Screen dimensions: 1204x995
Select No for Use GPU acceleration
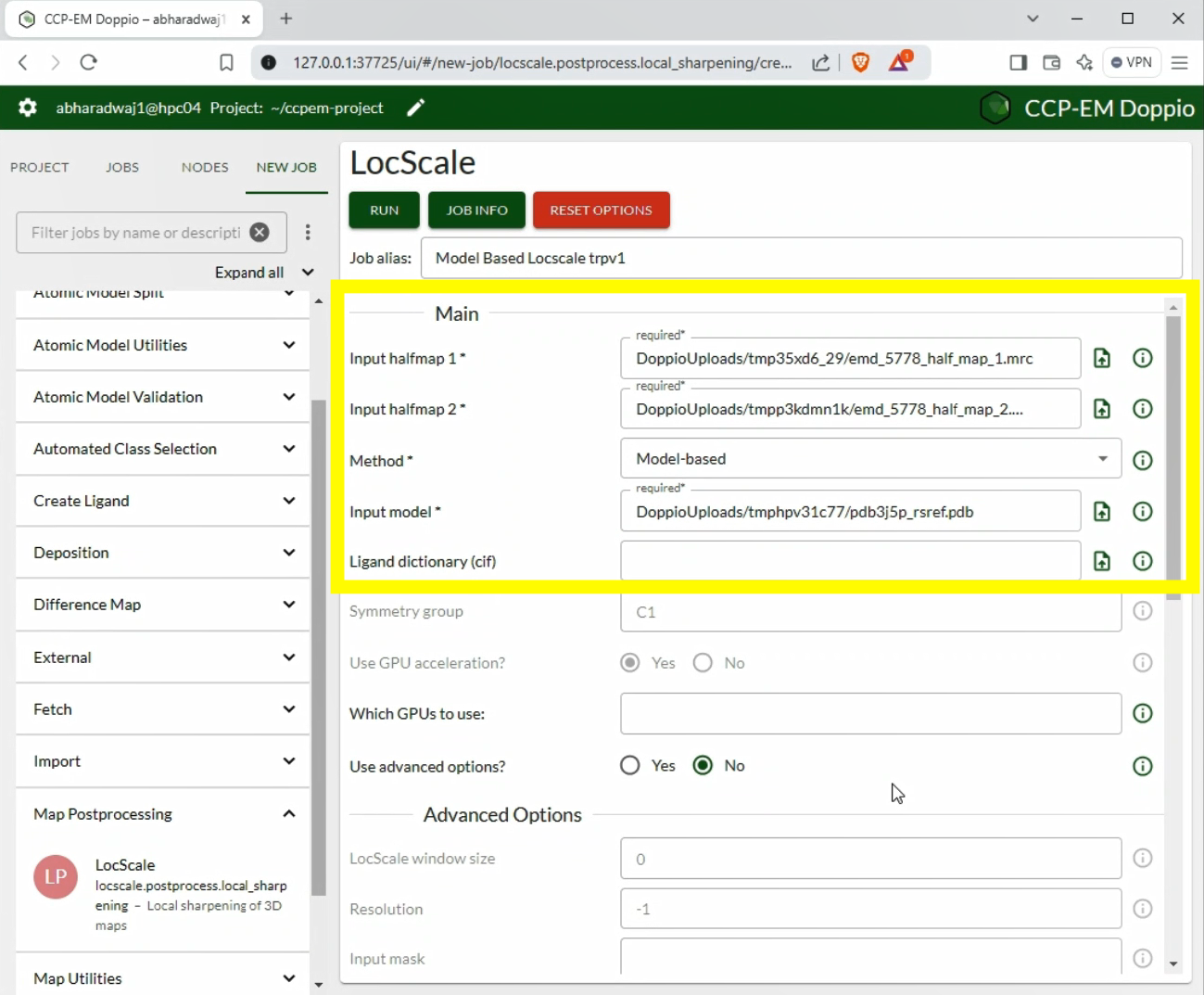click(x=703, y=662)
